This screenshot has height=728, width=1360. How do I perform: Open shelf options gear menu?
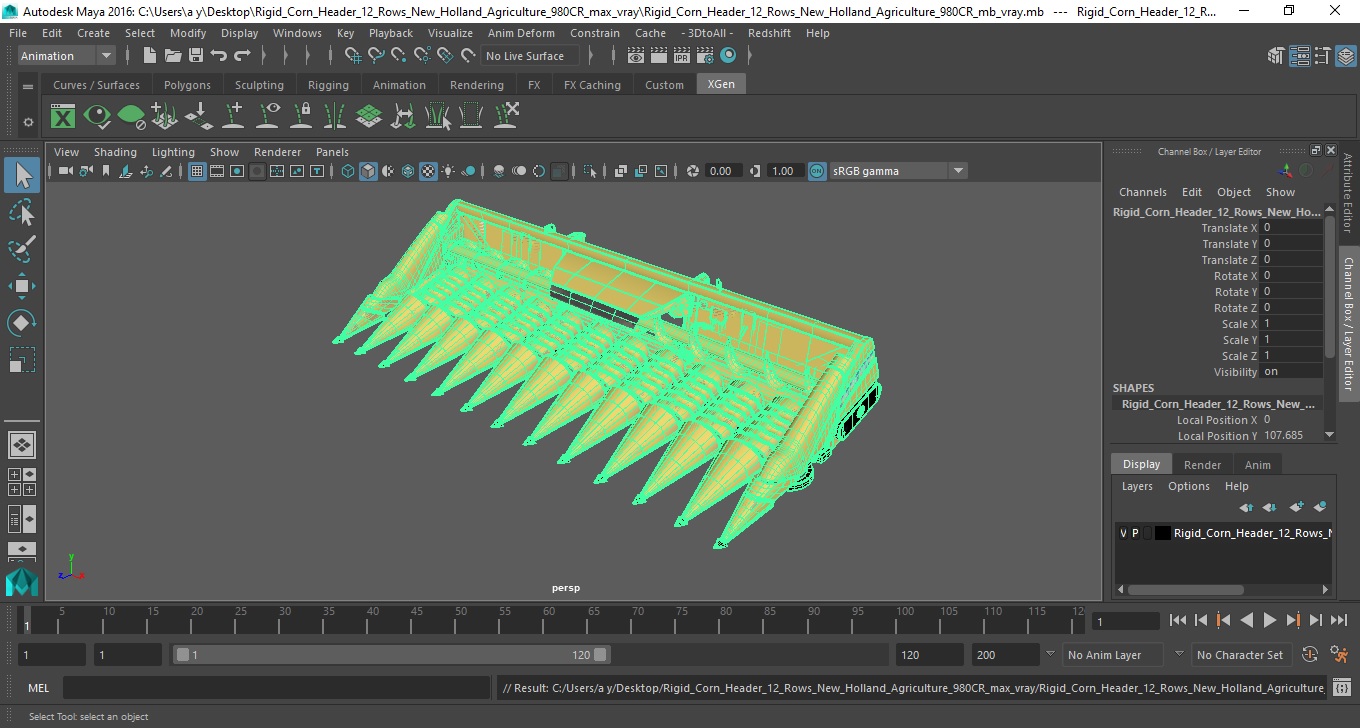click(28, 122)
